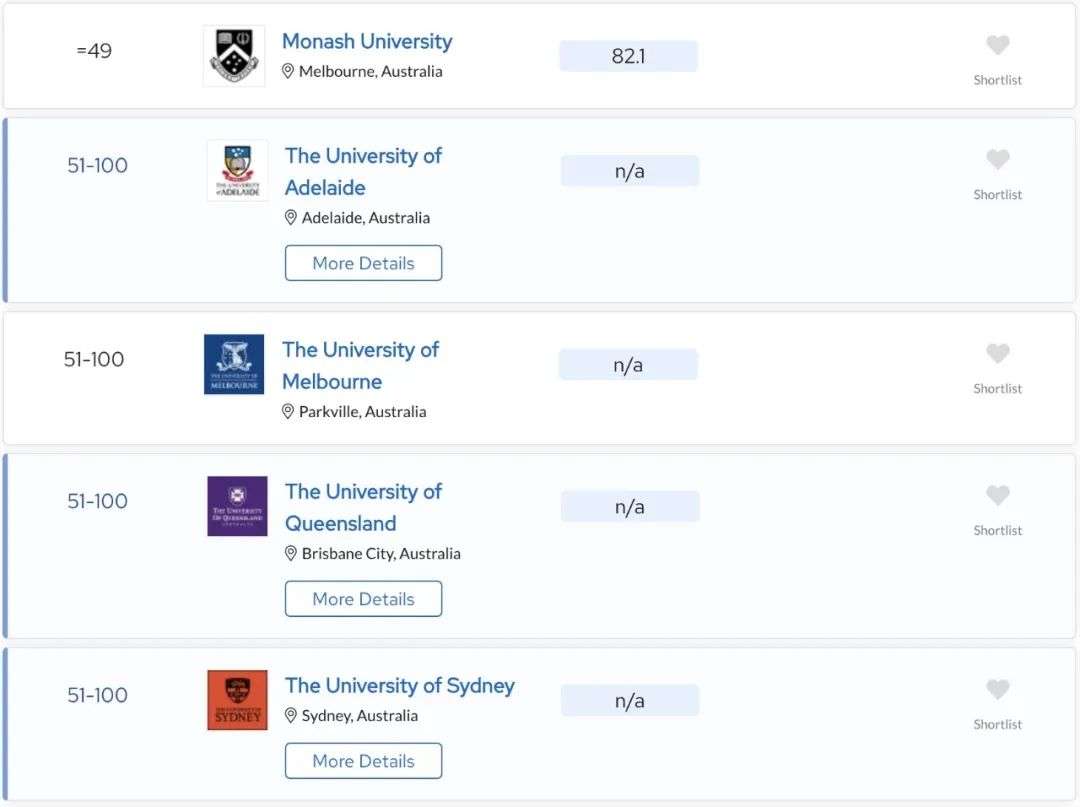Click More Details under University of Adelaide
The width and height of the screenshot is (1080, 807).
364,263
